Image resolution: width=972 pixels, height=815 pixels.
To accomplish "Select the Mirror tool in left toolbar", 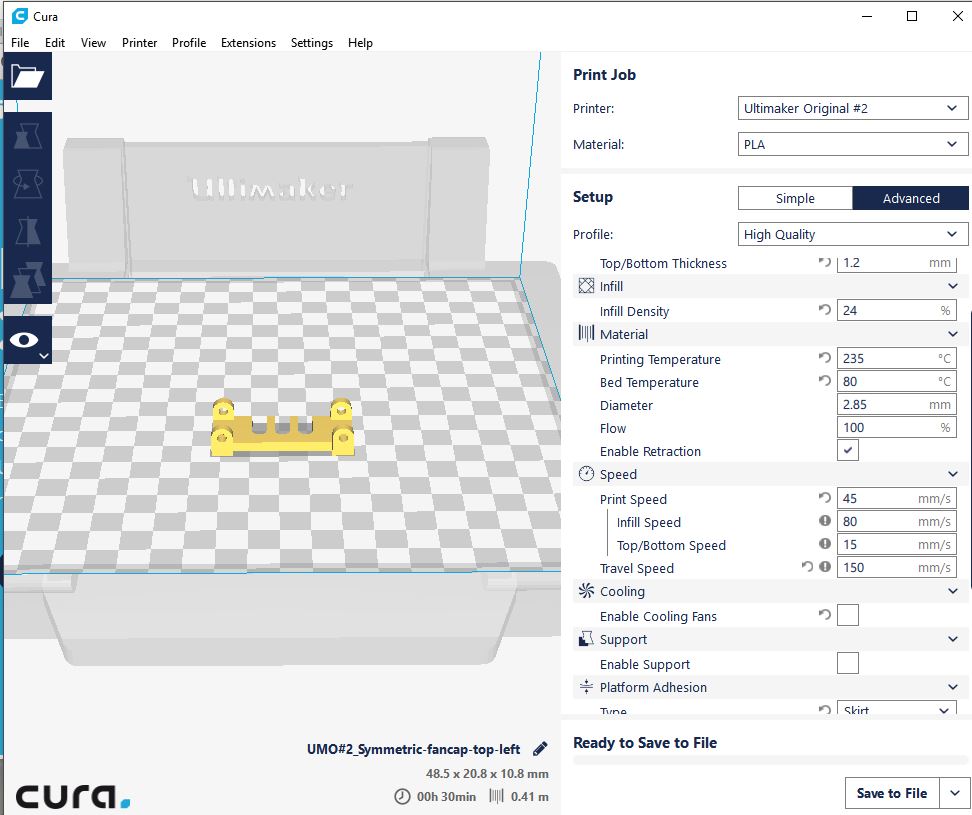I will point(27,230).
